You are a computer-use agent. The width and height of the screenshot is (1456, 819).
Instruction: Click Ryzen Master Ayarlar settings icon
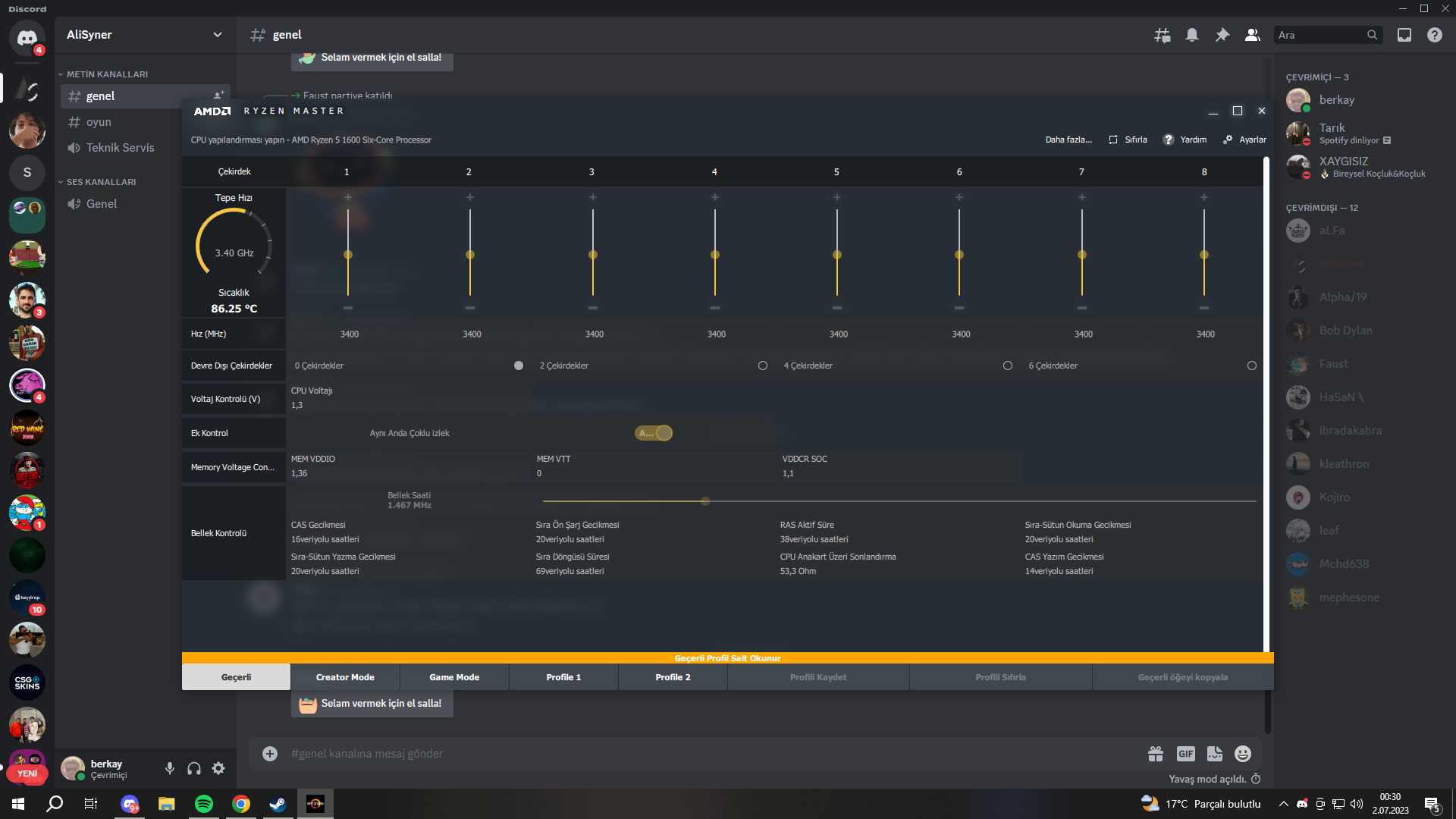(1228, 140)
